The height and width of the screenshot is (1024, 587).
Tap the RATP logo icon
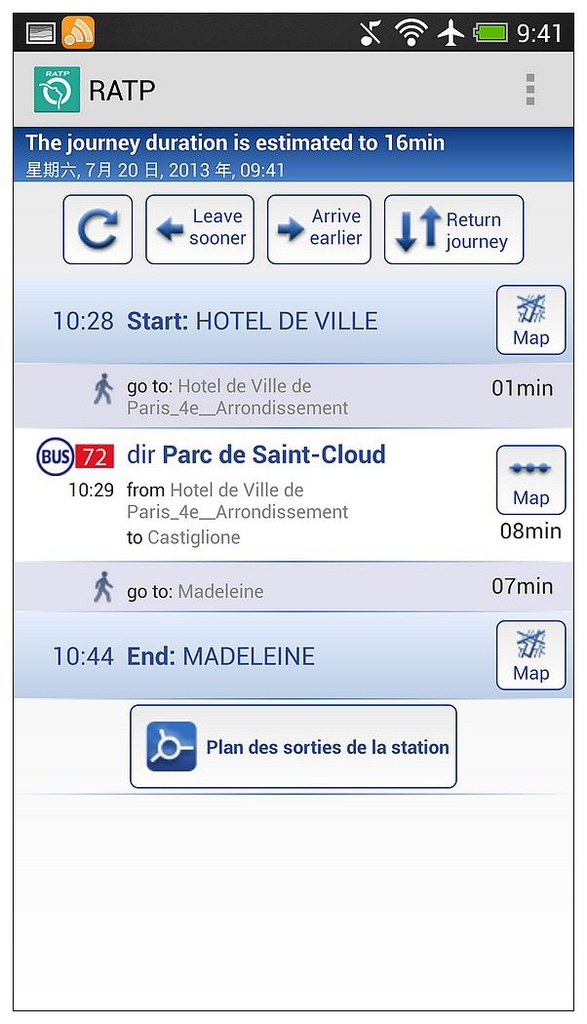(57, 89)
